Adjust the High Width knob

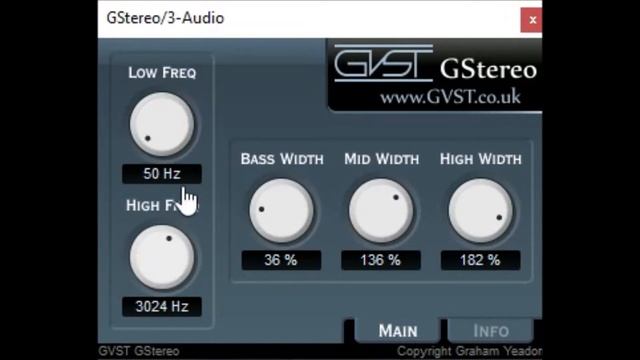[480, 210]
